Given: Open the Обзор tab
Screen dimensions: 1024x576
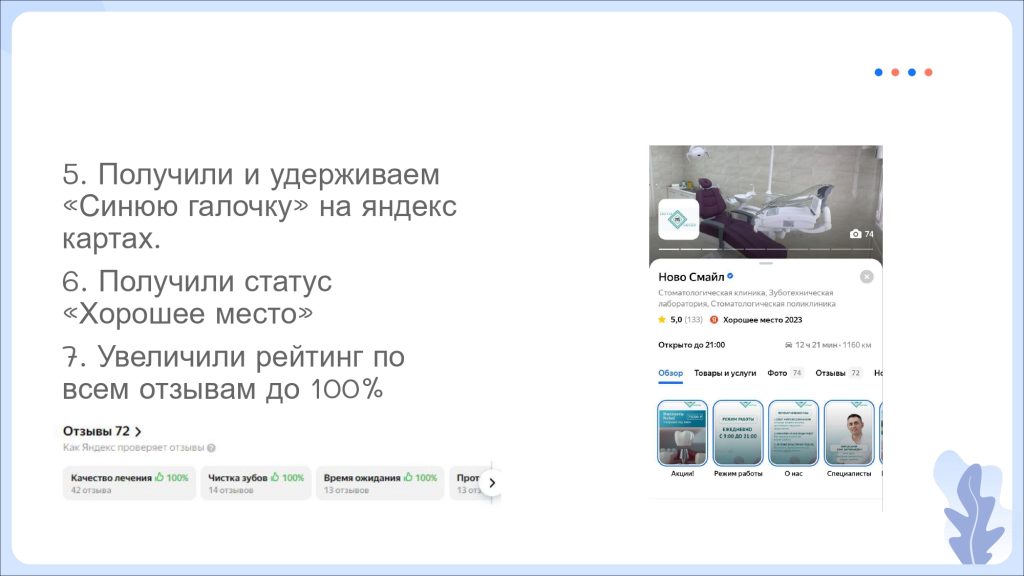Looking at the screenshot, I should tap(670, 373).
